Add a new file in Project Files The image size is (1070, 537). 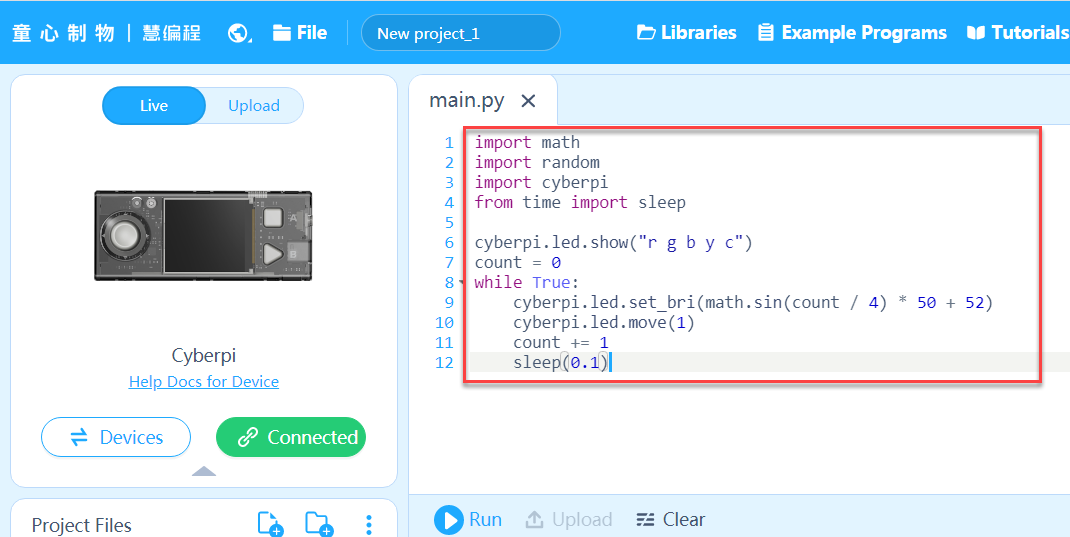(270, 524)
